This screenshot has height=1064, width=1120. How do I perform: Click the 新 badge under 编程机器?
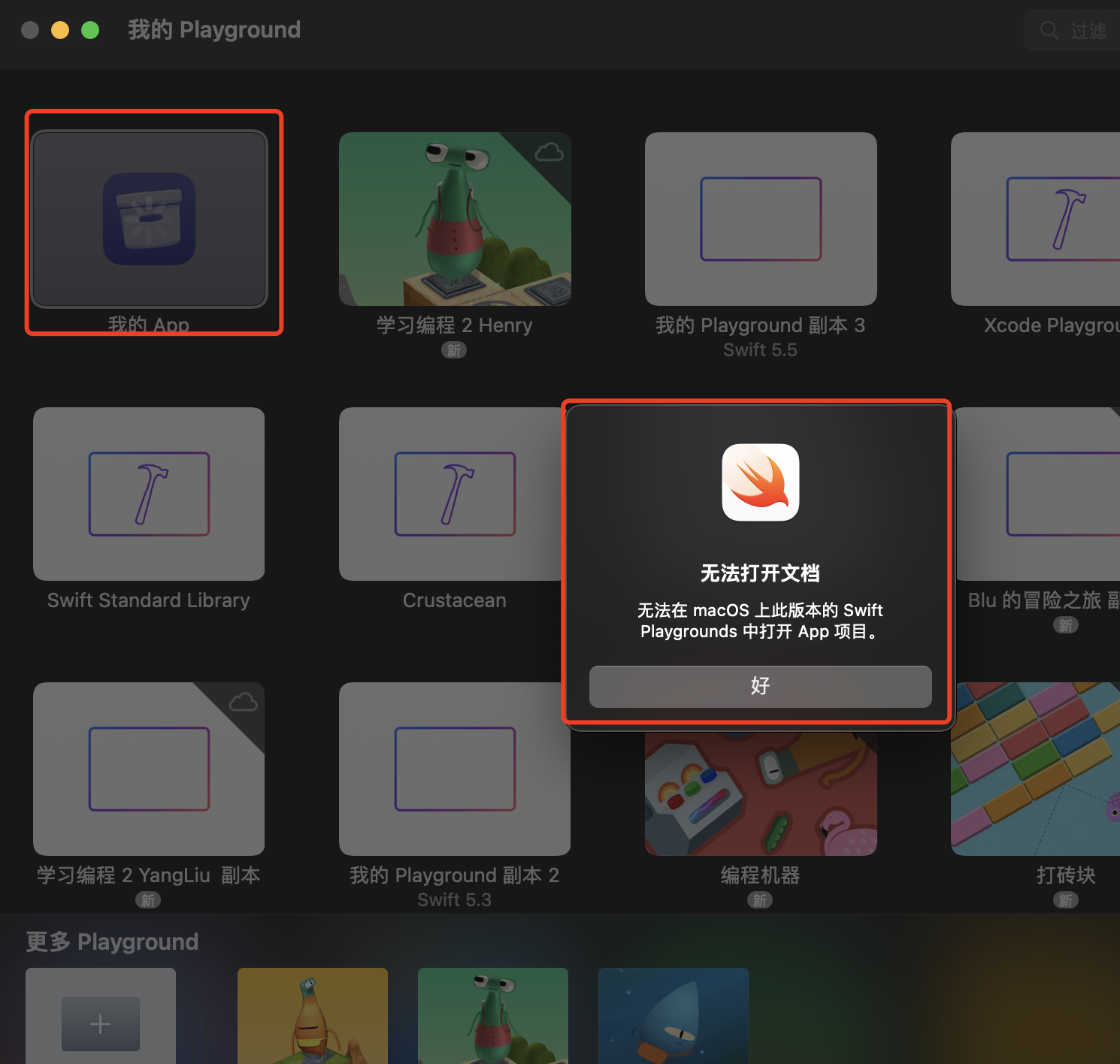point(760,900)
